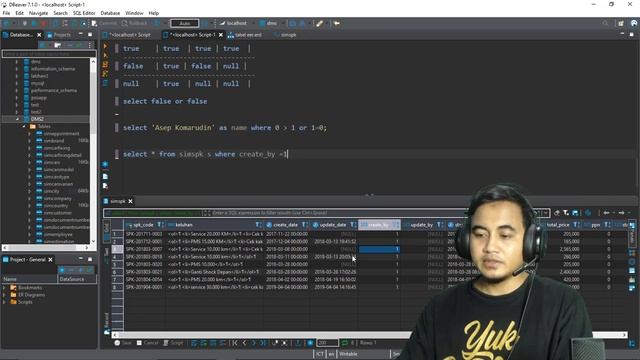This screenshot has height=360, width=640.
Task: Expand the Scripts project folder
Action: (4, 302)
